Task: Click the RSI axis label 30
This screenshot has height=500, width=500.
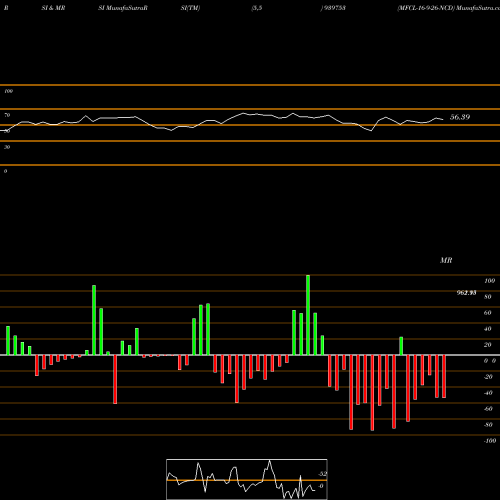Action: [x=7, y=147]
